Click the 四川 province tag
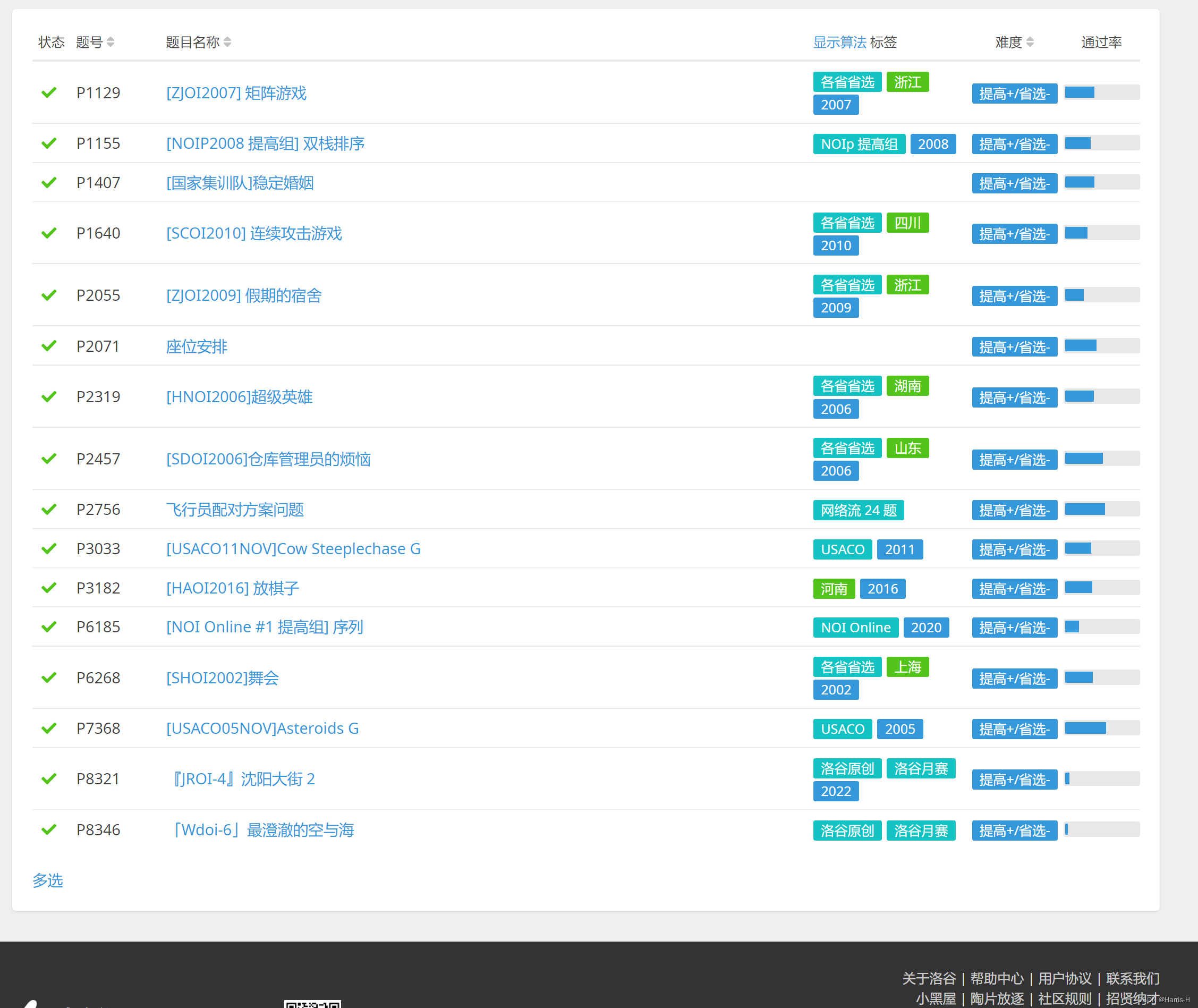Image resolution: width=1198 pixels, height=1008 pixels. coord(907,223)
